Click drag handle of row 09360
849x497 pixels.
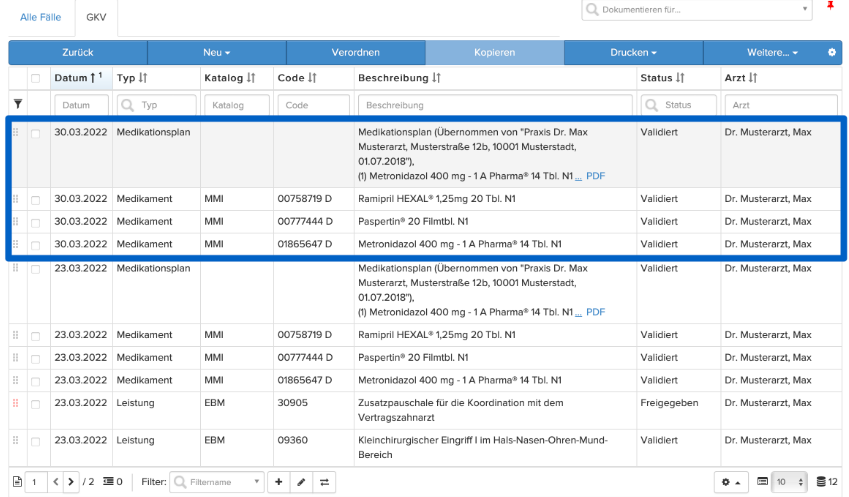tap(16, 440)
